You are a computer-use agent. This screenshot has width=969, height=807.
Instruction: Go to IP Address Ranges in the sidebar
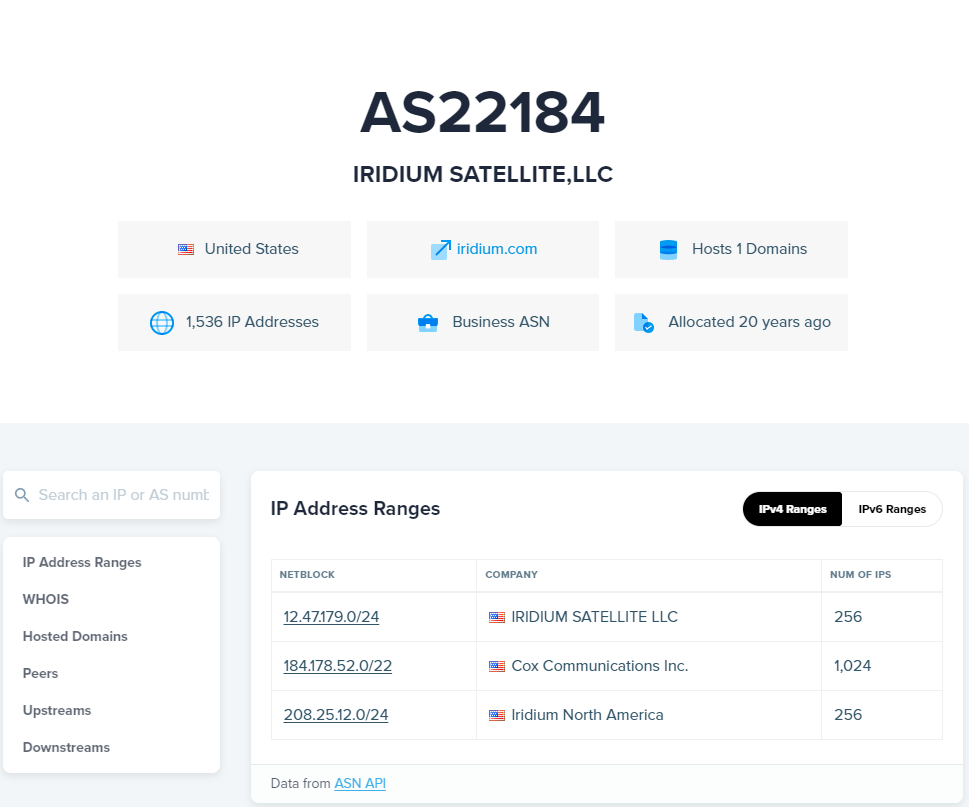tap(82, 562)
